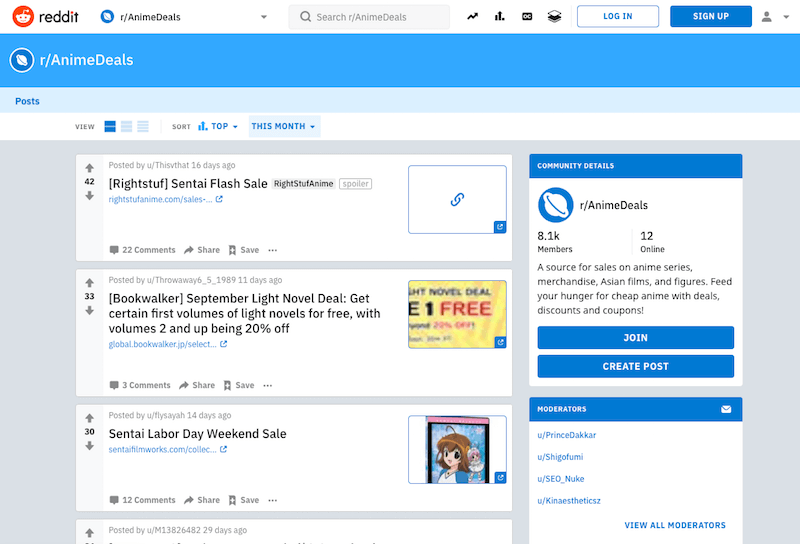The height and width of the screenshot is (544, 800).
Task: Select the classic view layout
Action: 127,126
